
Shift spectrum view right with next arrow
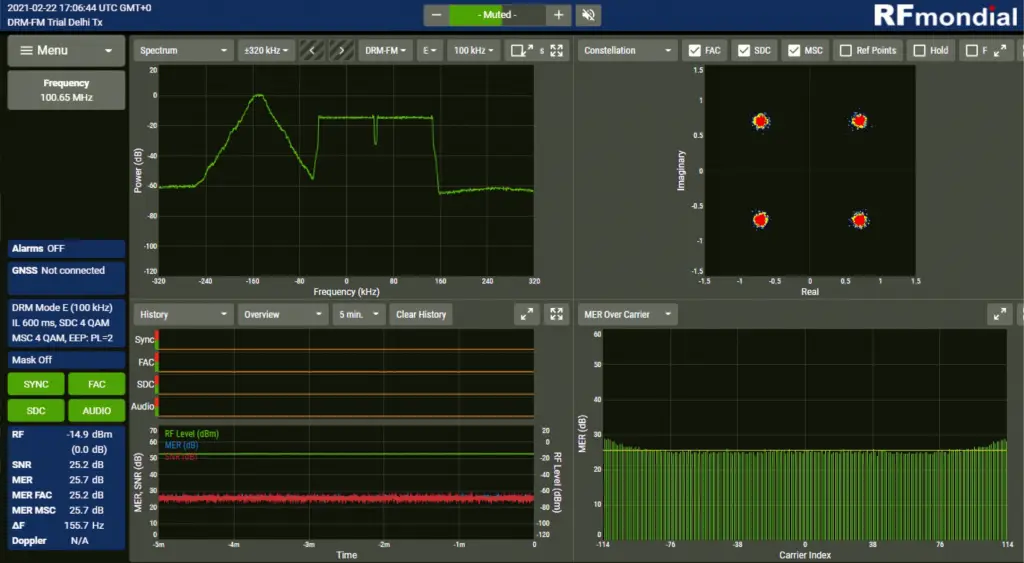(x=342, y=50)
